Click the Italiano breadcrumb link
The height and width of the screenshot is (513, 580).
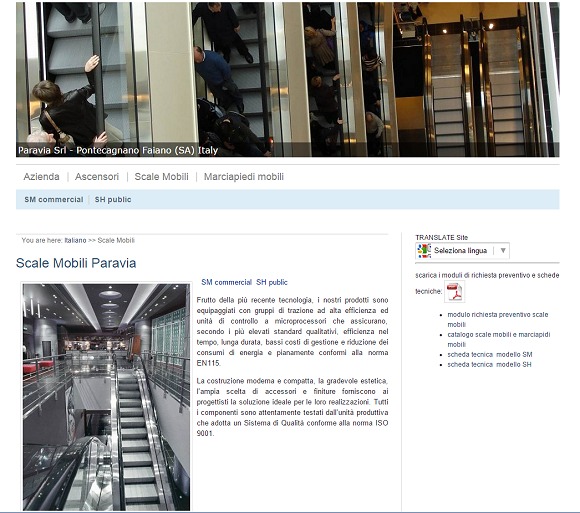75,240
